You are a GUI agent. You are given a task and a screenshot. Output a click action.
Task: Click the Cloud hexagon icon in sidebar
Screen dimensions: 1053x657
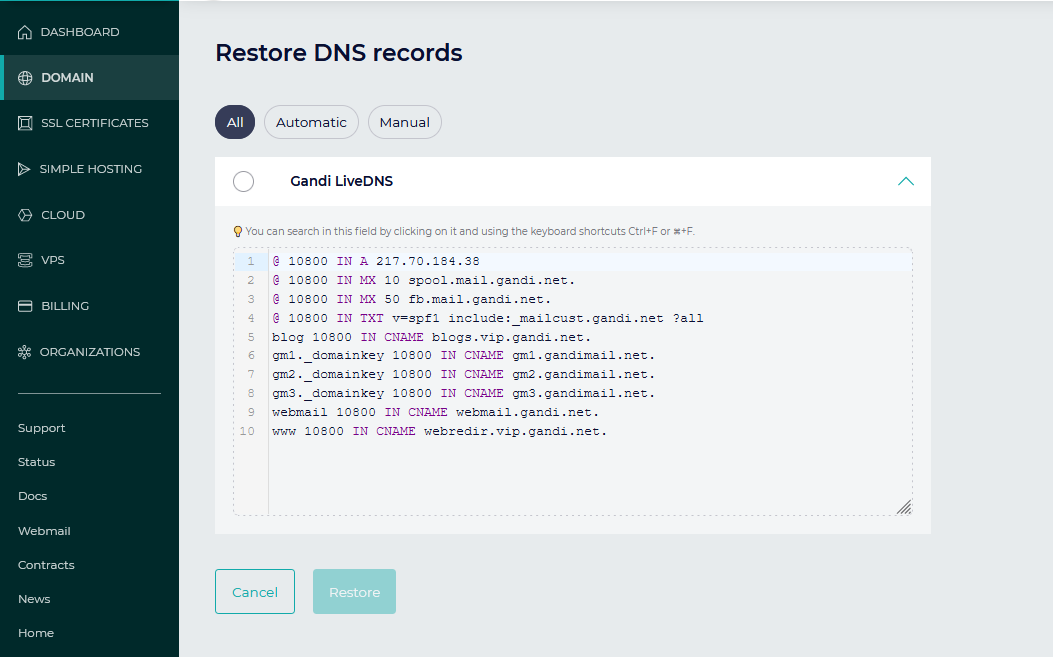pyautogui.click(x=25, y=215)
